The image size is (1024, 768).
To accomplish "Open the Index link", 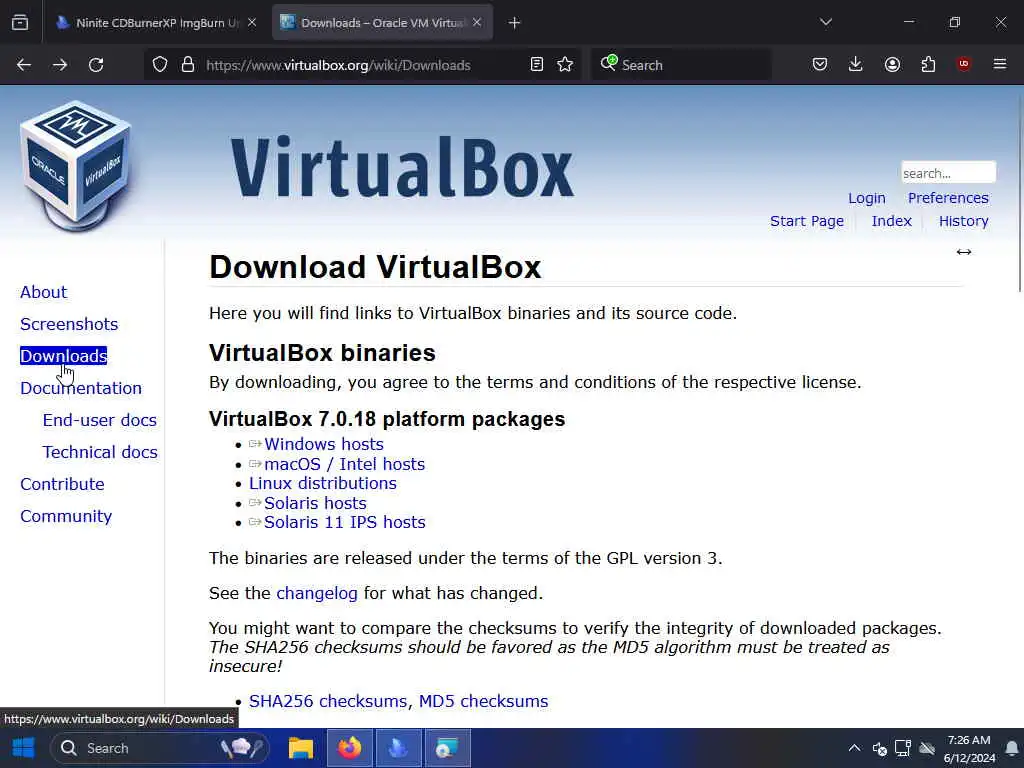I will (891, 221).
